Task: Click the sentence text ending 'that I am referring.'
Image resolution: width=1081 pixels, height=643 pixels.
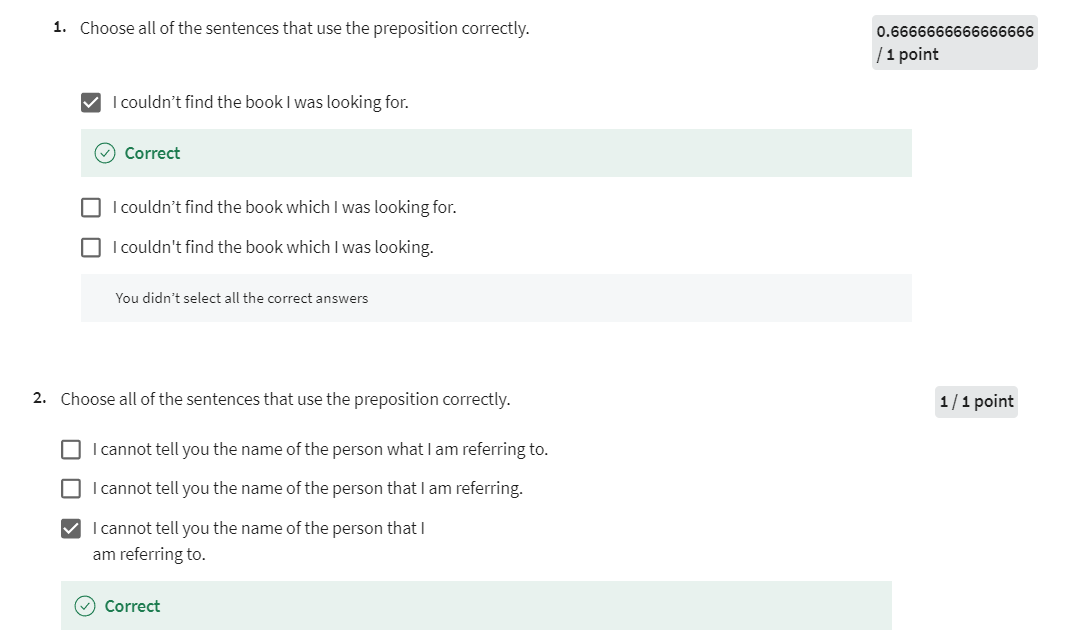Action: [x=307, y=489]
